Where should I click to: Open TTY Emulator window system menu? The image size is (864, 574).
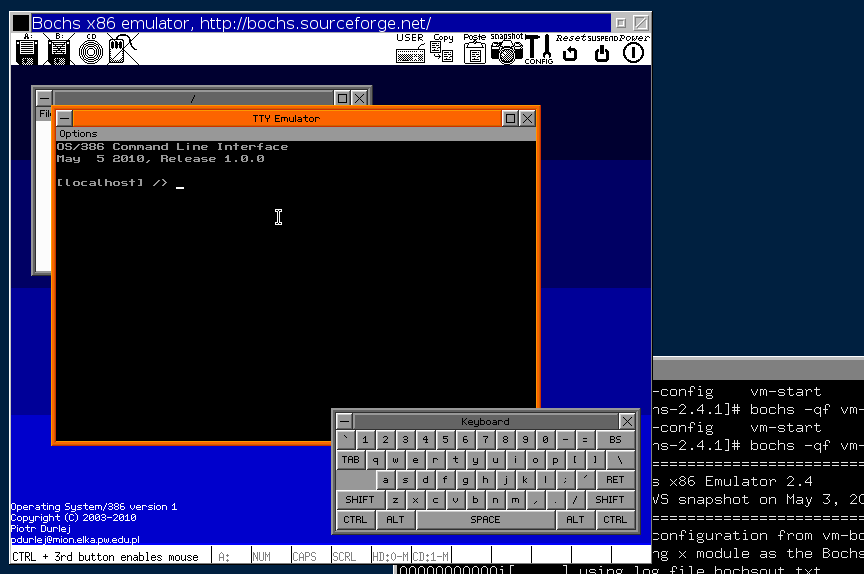(x=65, y=118)
